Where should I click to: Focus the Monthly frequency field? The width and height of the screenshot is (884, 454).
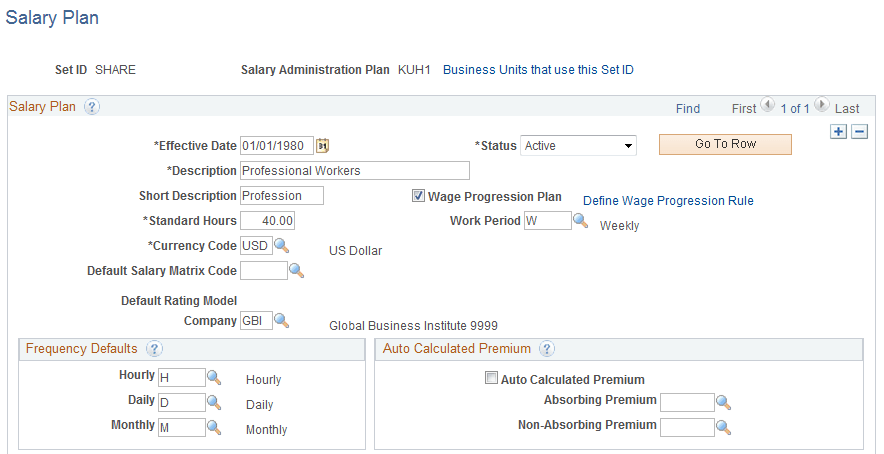click(182, 427)
